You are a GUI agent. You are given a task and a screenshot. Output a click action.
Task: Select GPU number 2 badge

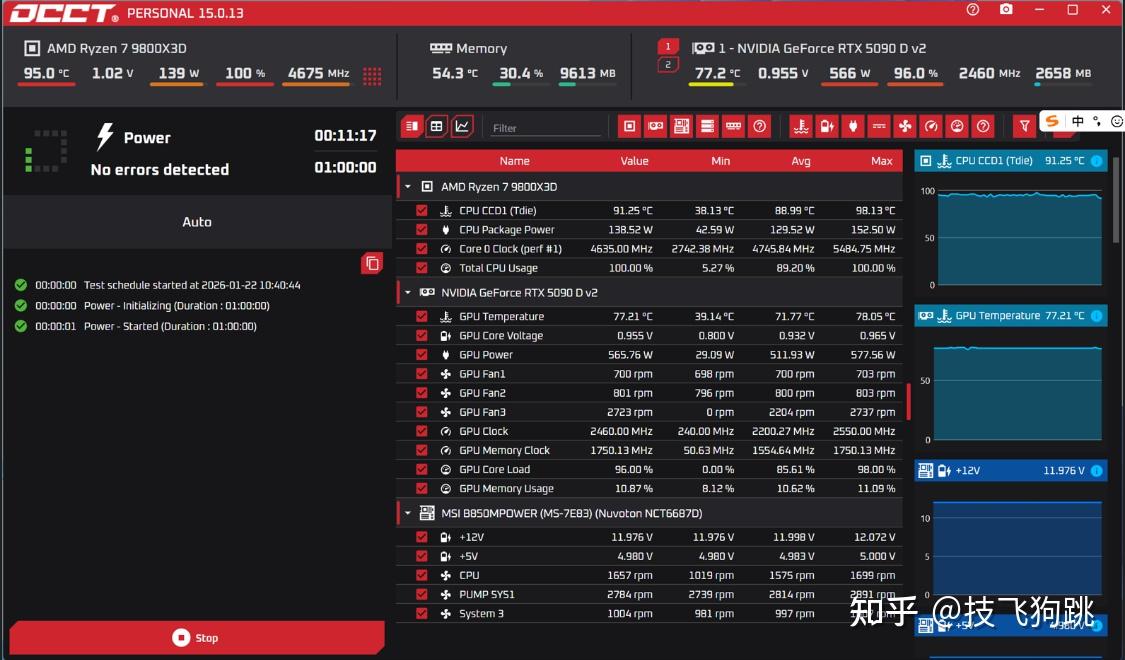click(x=668, y=65)
